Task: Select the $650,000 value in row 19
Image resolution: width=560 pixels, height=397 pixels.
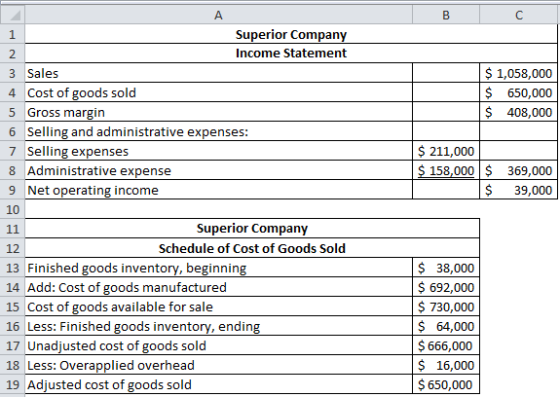Action: point(446,385)
